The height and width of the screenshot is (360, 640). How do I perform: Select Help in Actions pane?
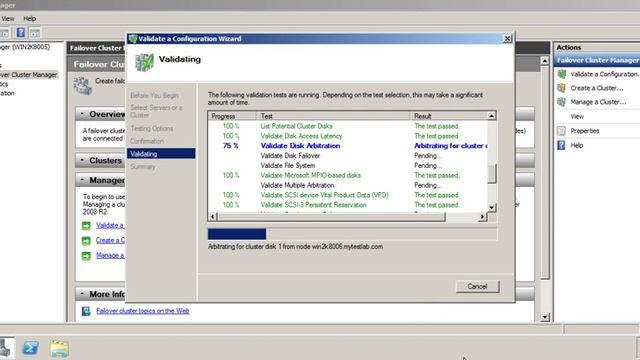[576, 145]
